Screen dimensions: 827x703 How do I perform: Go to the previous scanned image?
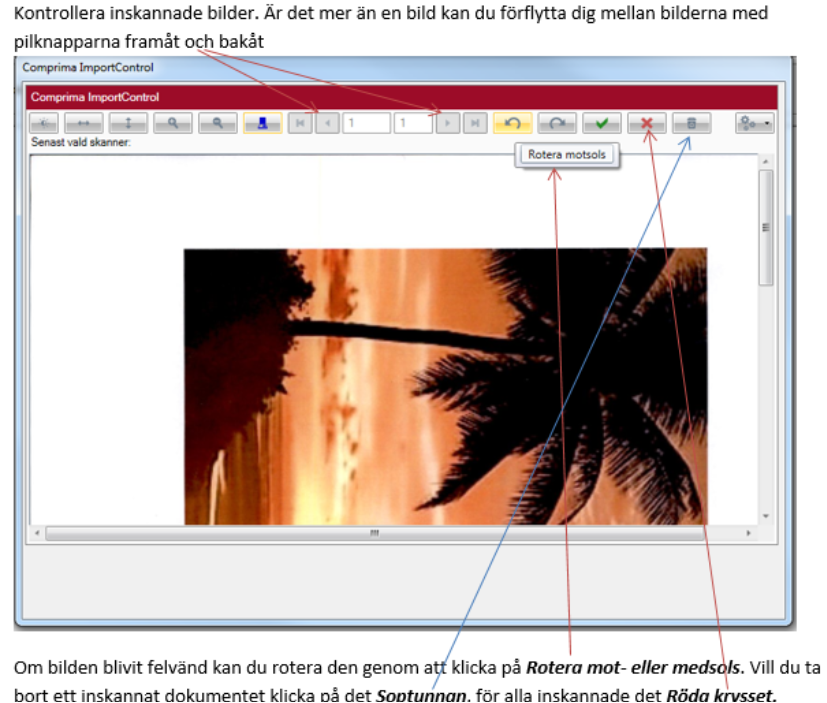(327, 123)
